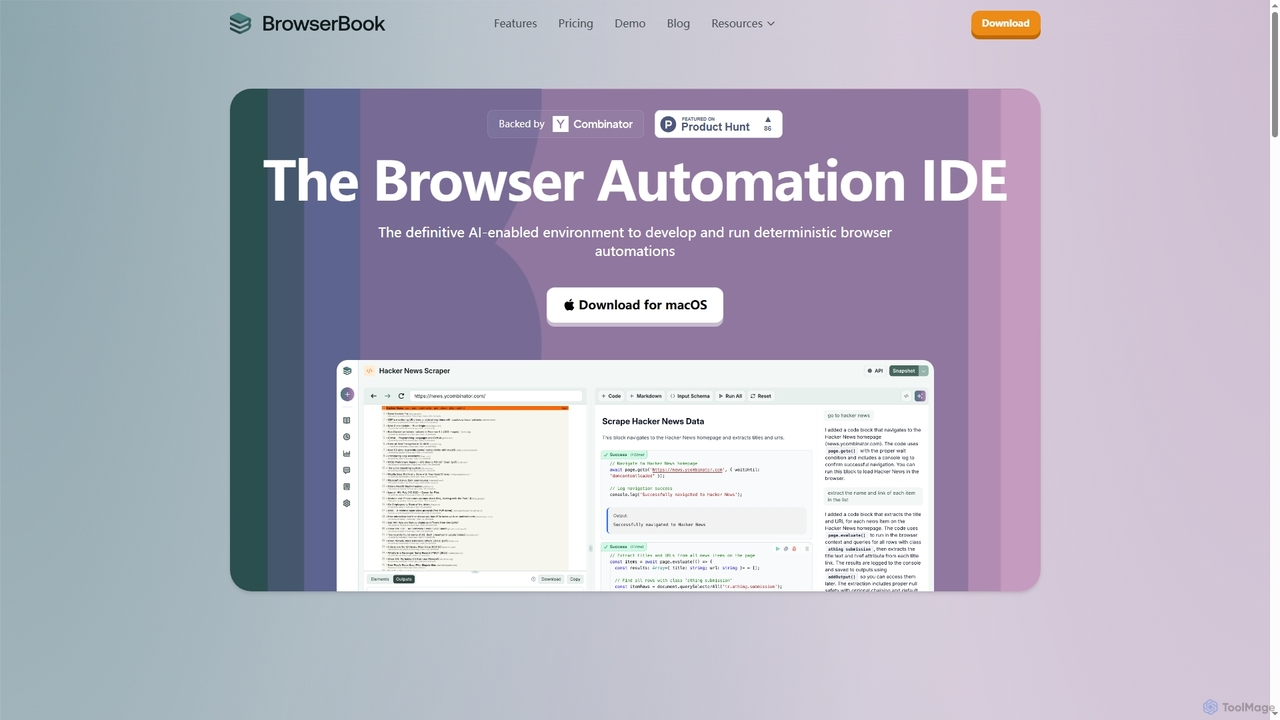Viewport: 1280px width, 720px height.
Task: Click the Hacker News page thumbnail in preview
Action: pyautogui.click(x=475, y=489)
